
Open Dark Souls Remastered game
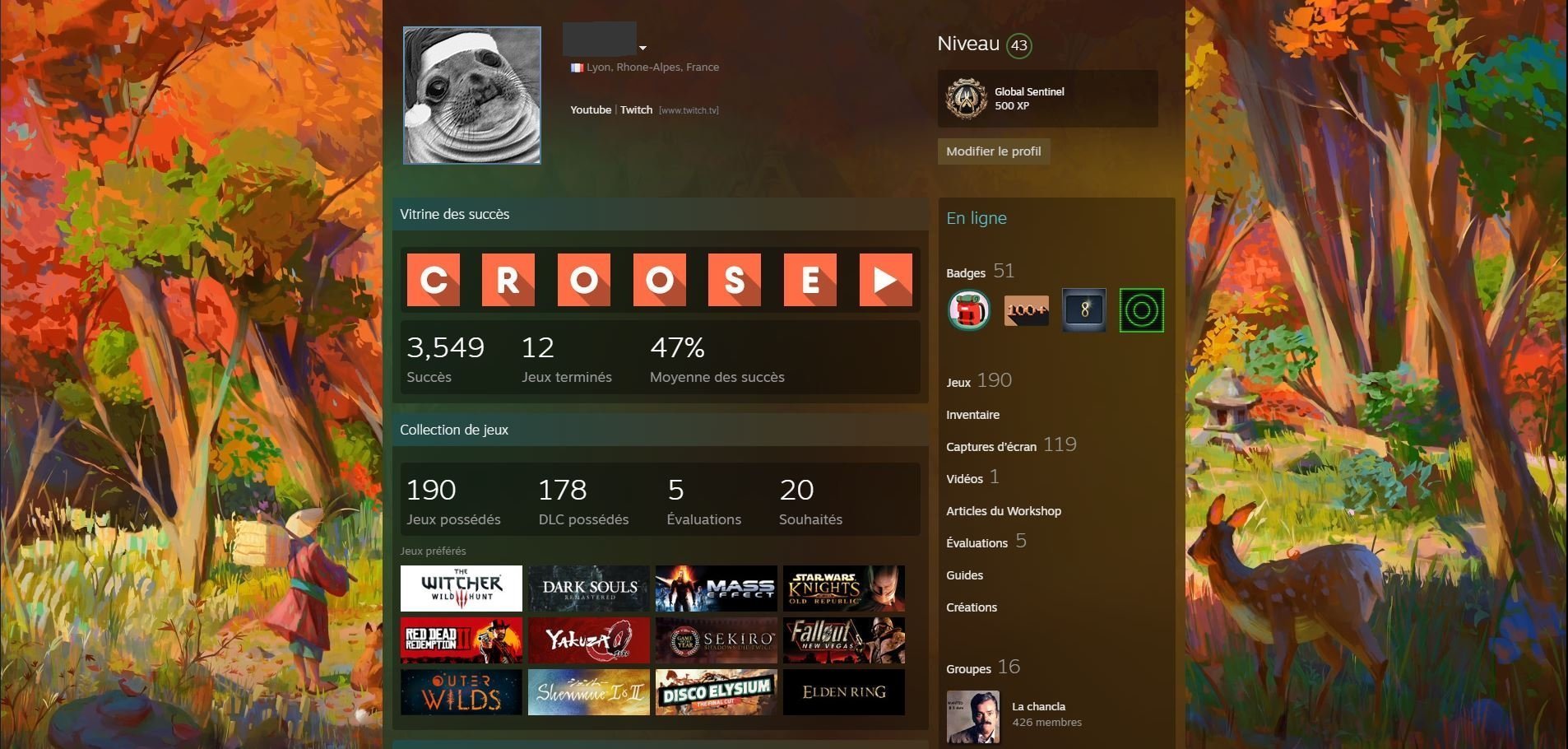(x=589, y=588)
